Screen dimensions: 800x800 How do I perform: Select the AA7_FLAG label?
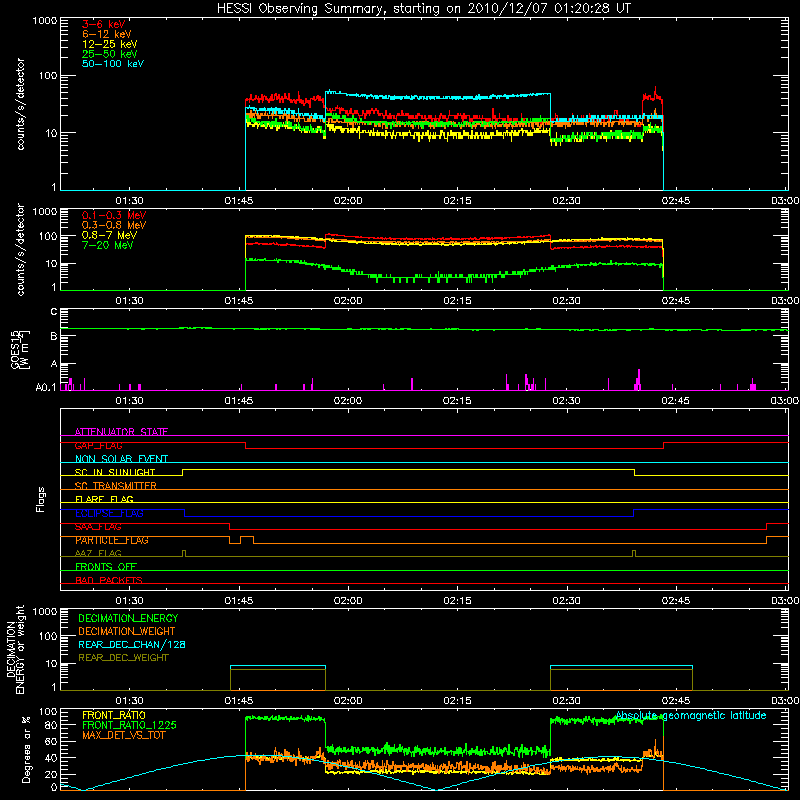pyautogui.click(x=98, y=553)
